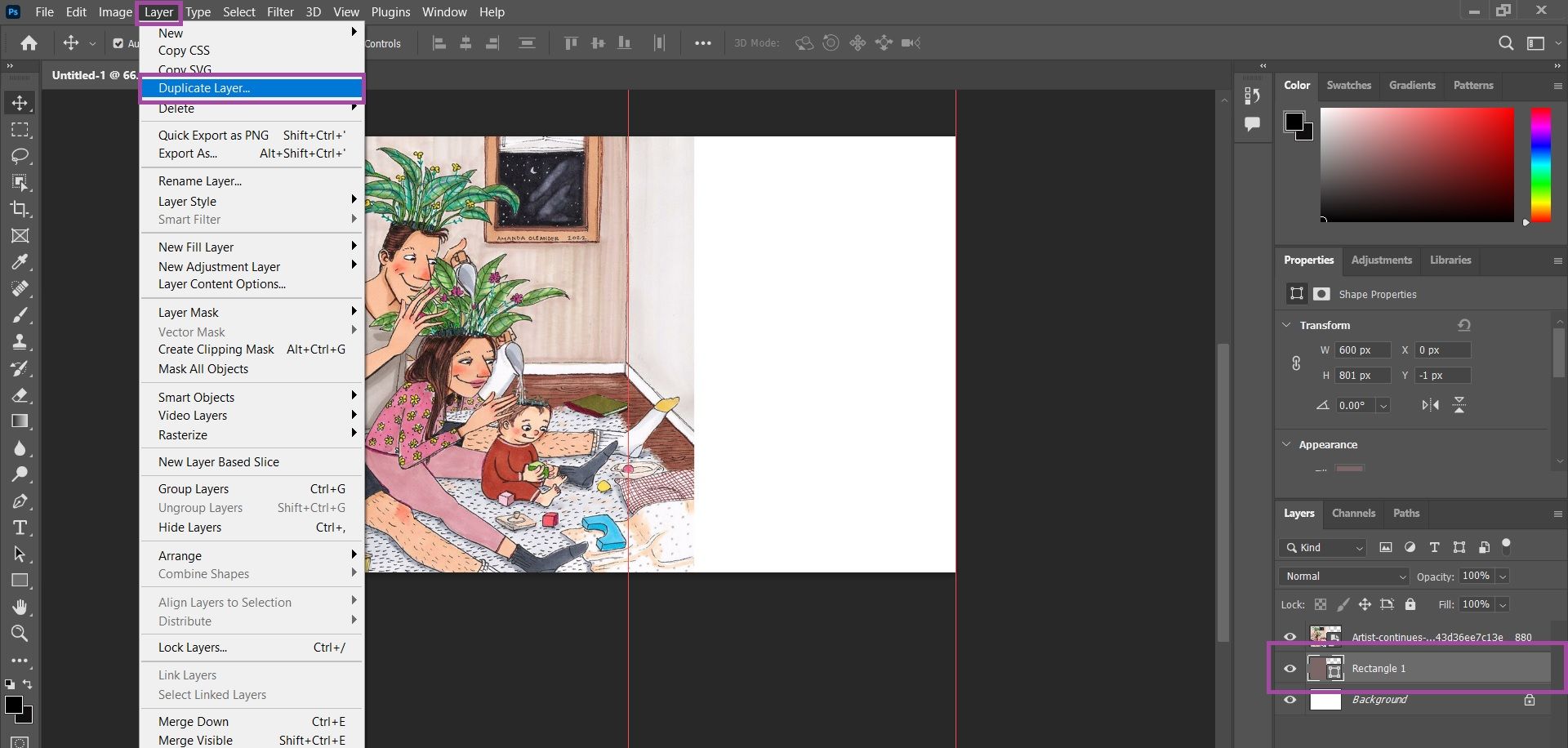
Task: Select the Zoom tool in toolbar
Action: click(20, 634)
